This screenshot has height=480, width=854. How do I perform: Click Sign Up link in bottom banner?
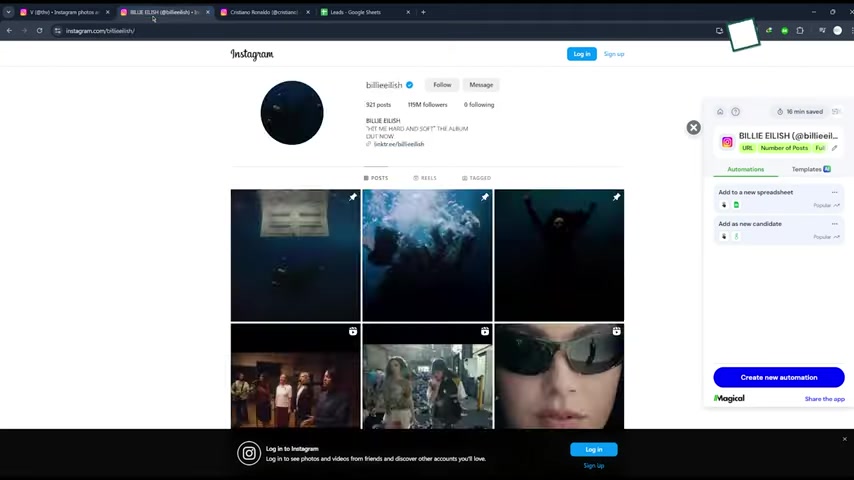pos(594,466)
